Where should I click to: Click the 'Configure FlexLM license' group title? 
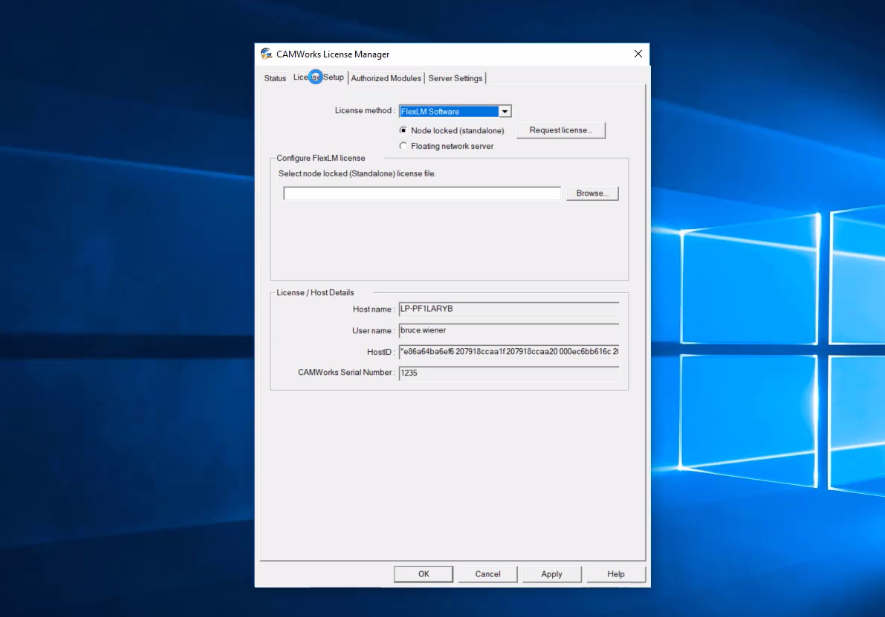tap(321, 158)
